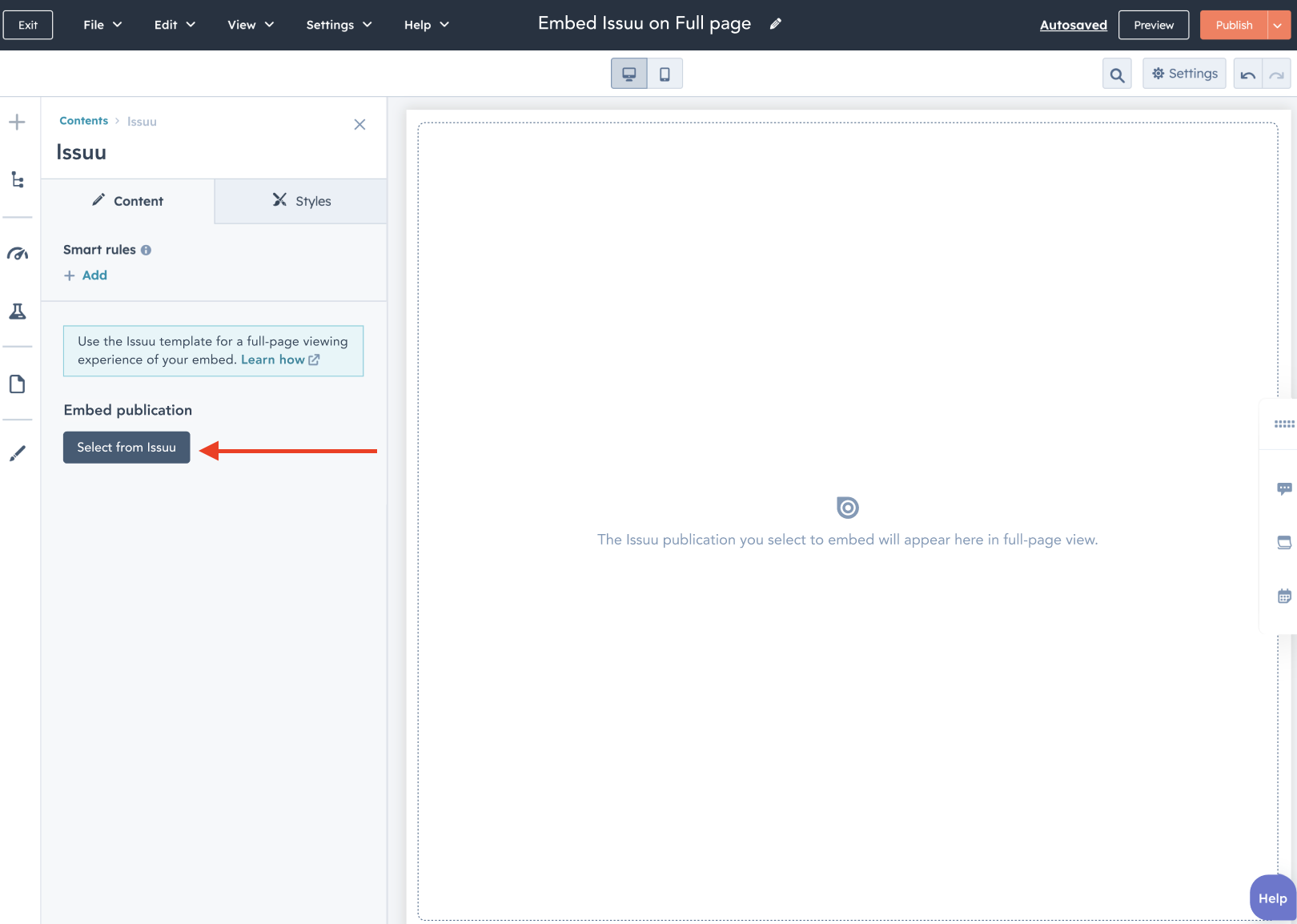1297x924 pixels.
Task: Open the Help menu in top bar
Action: [x=426, y=25]
